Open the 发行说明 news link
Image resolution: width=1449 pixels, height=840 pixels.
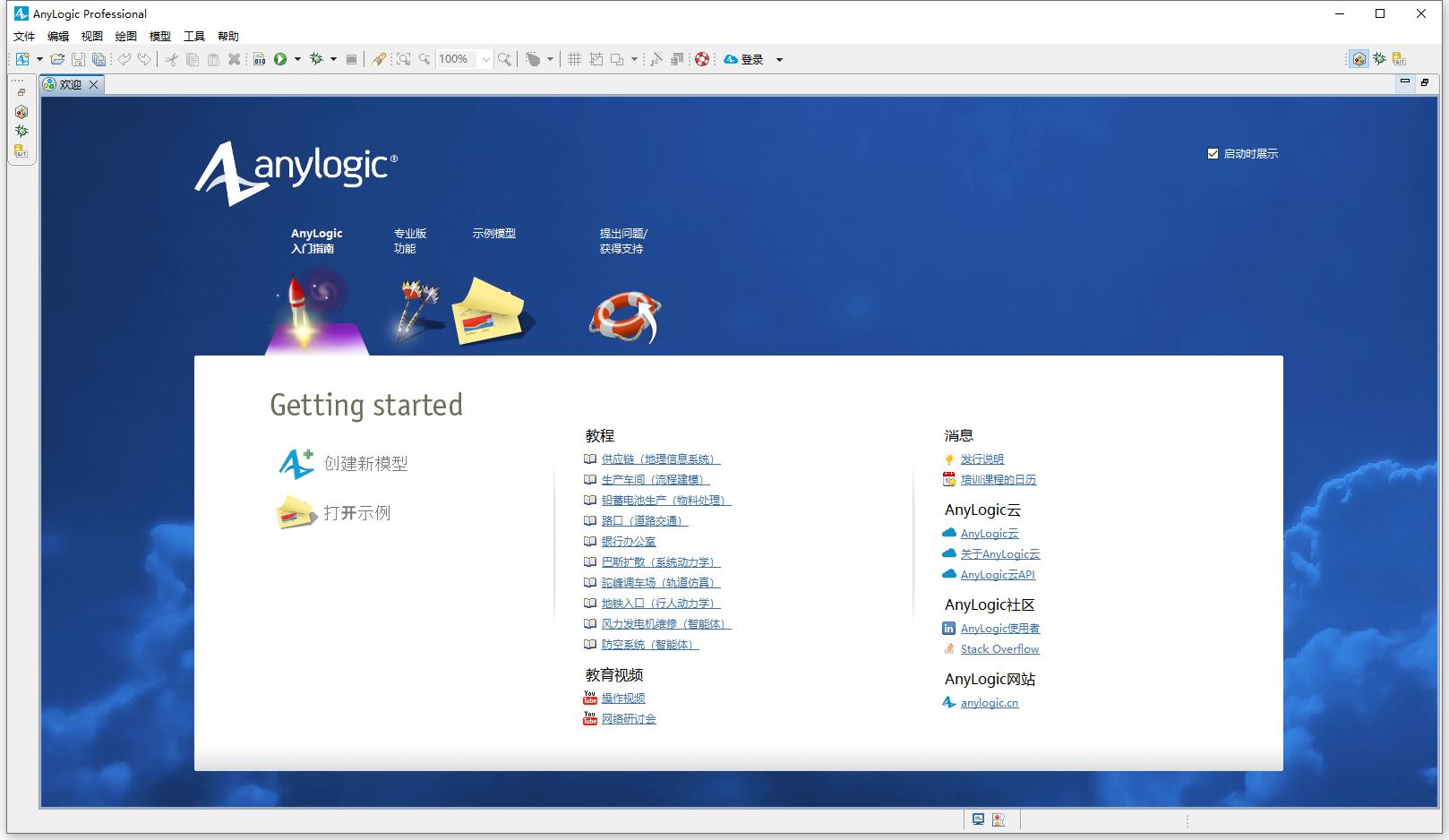(x=982, y=459)
